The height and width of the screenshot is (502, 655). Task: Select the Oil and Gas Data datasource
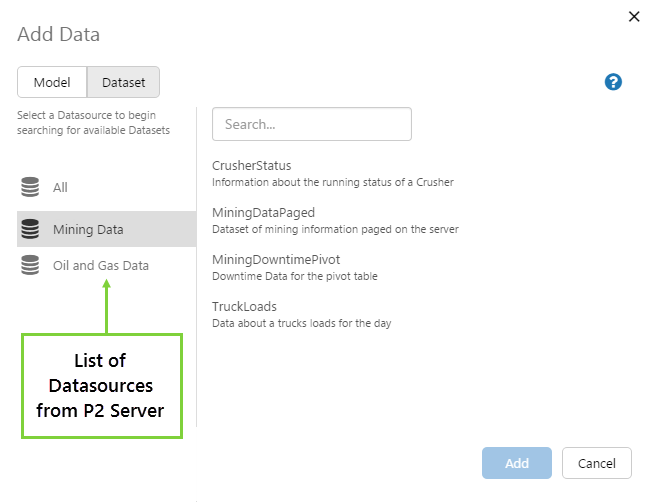(100, 266)
